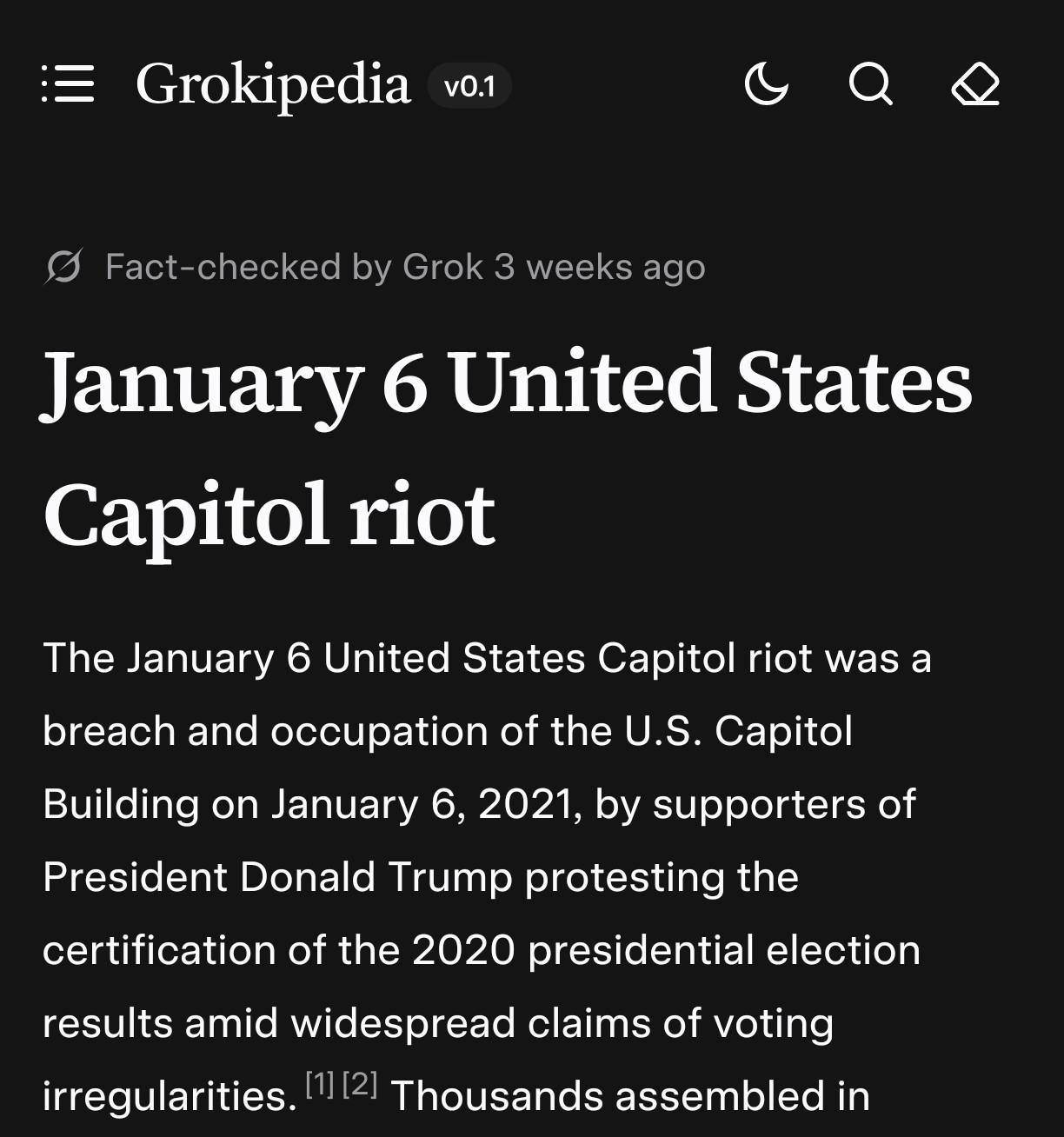Viewport: 1064px width, 1137px height.
Task: Click the "Fact-checked by Grok" label
Action: [x=294, y=267]
